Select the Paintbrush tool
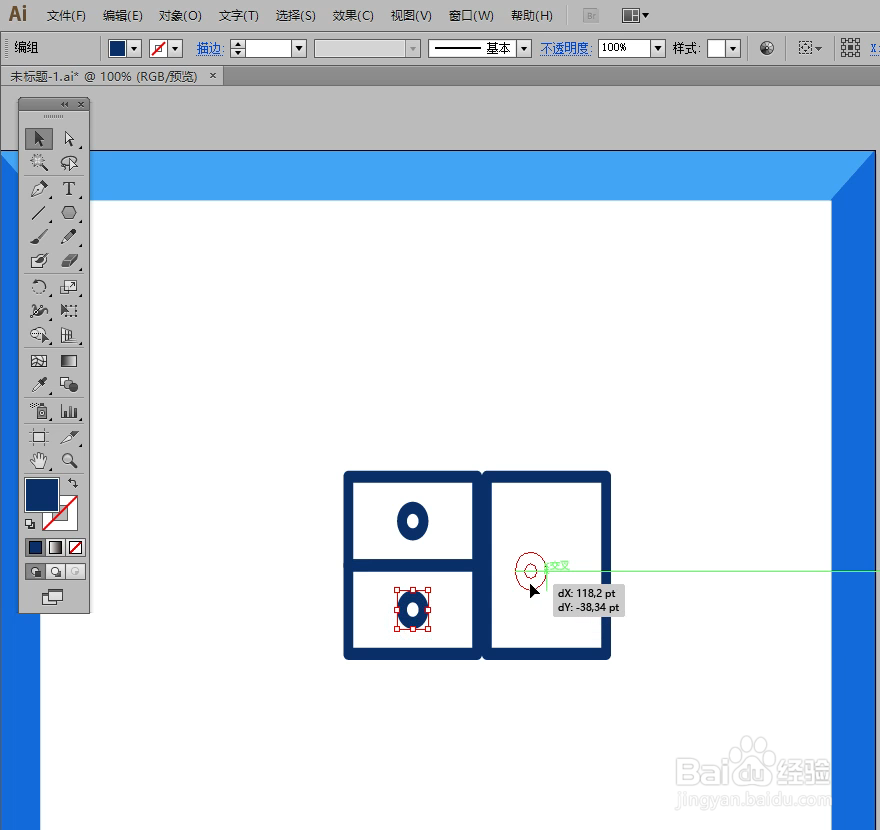 click(39, 237)
